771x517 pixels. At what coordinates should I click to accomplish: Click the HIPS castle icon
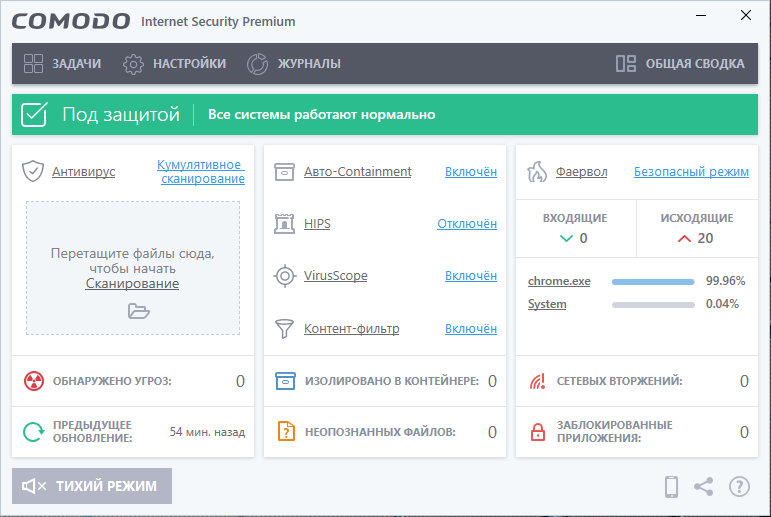pyautogui.click(x=284, y=224)
